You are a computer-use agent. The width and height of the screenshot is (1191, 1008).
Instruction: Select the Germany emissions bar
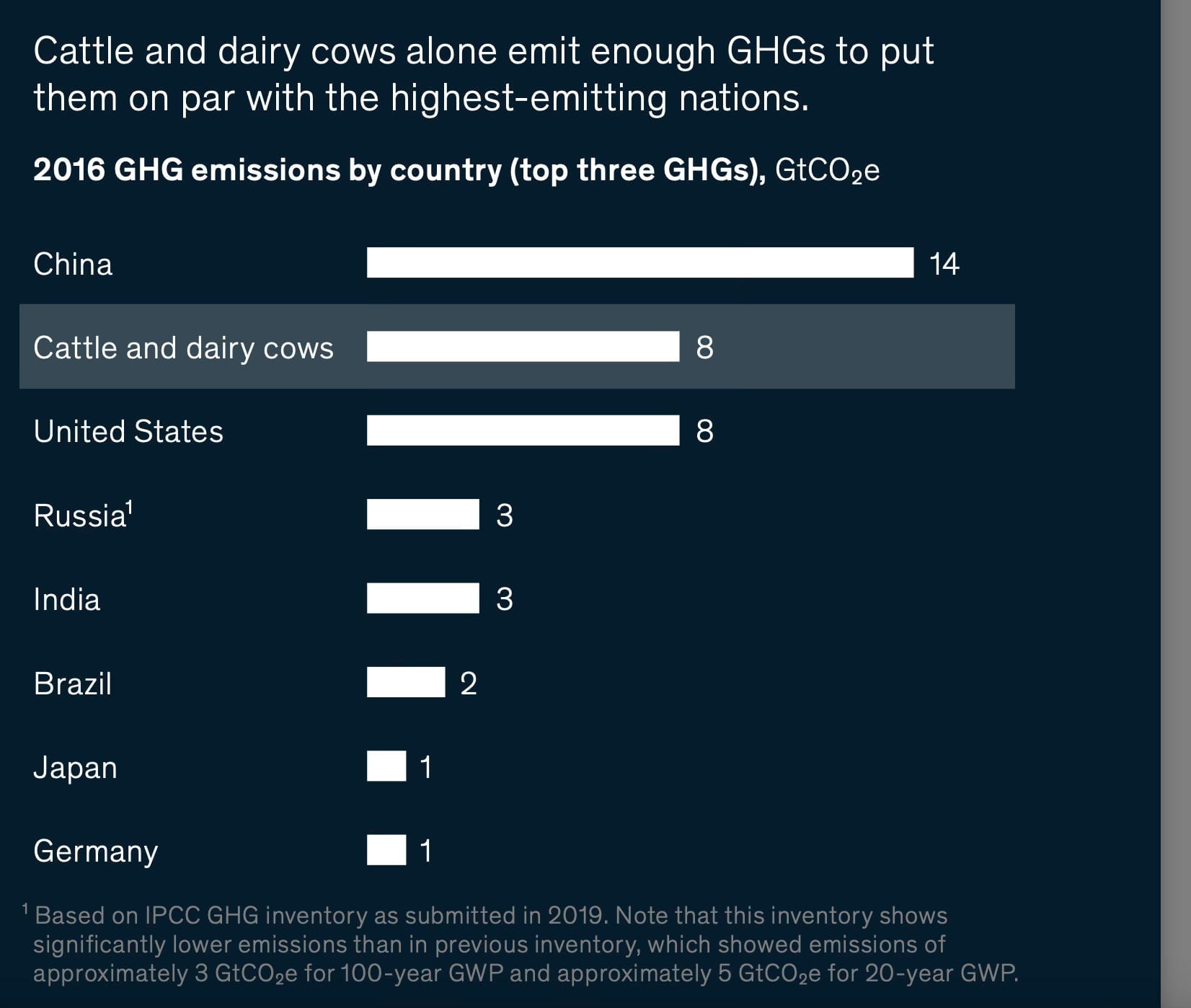[386, 850]
